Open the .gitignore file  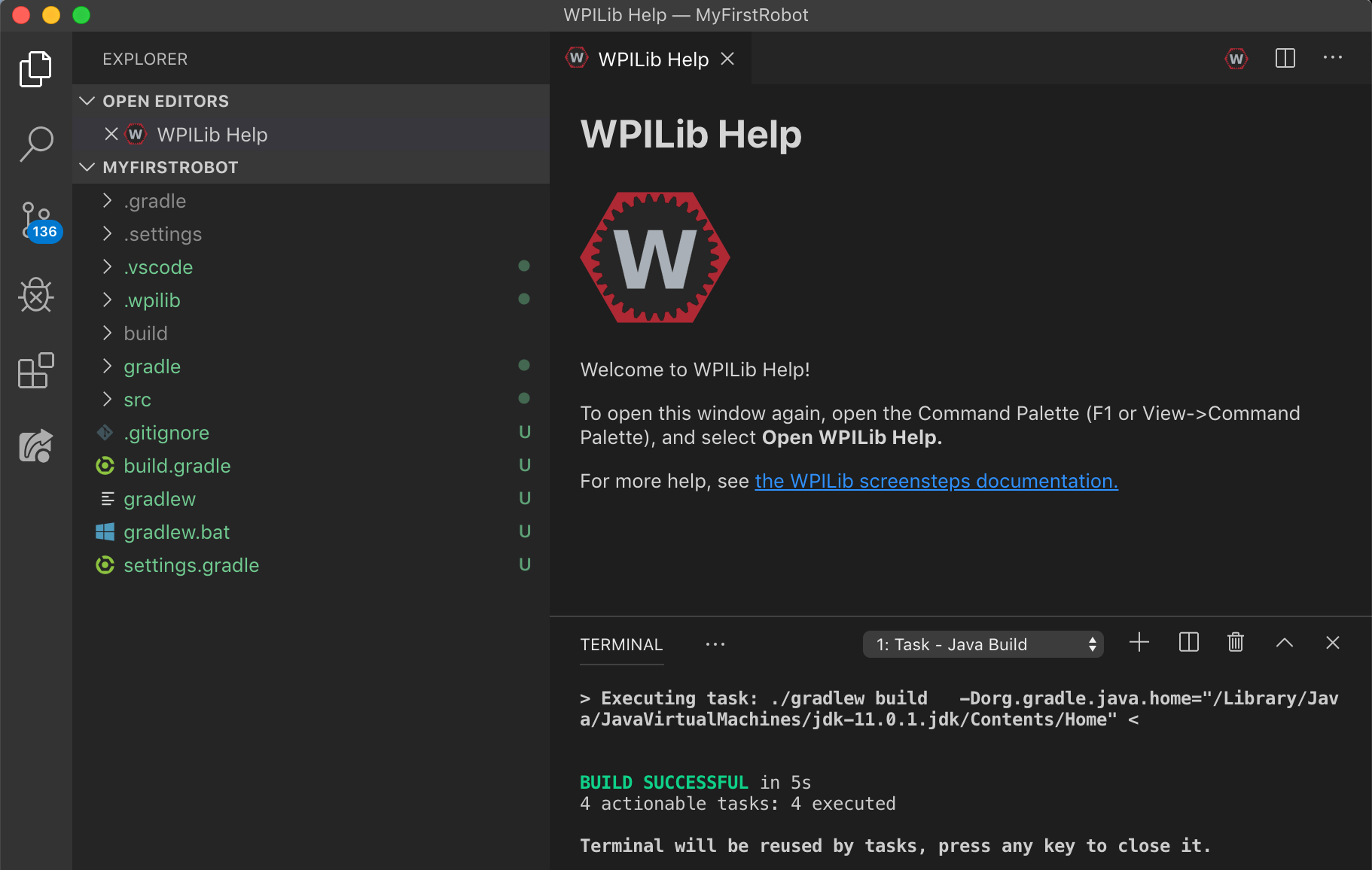[x=311, y=432]
